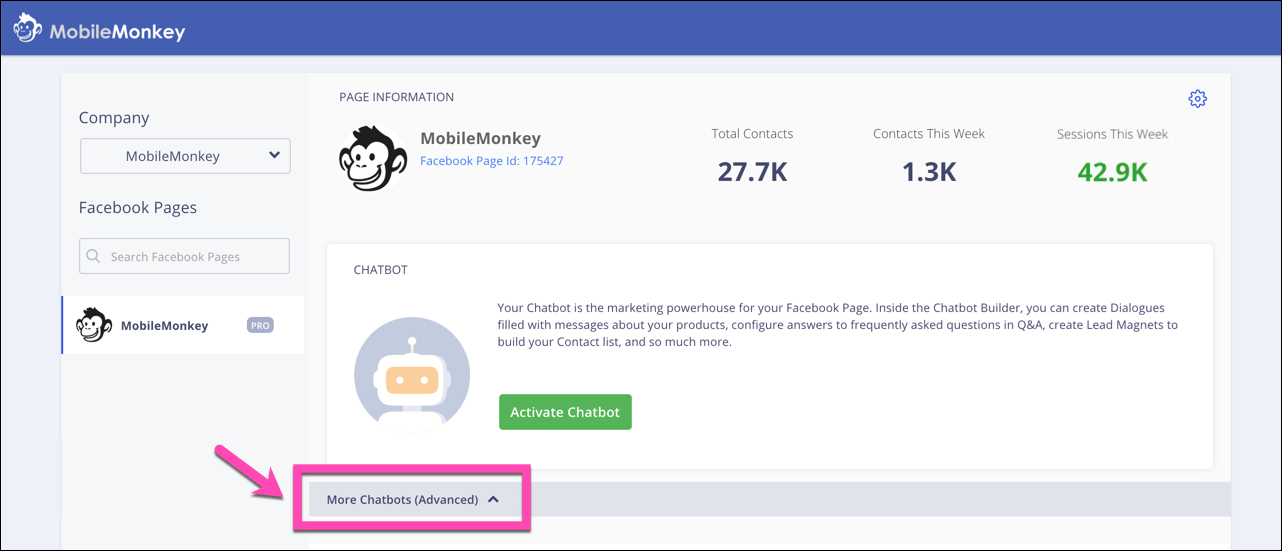Click the PRO badge next to MobileMonkey

pyautogui.click(x=260, y=325)
